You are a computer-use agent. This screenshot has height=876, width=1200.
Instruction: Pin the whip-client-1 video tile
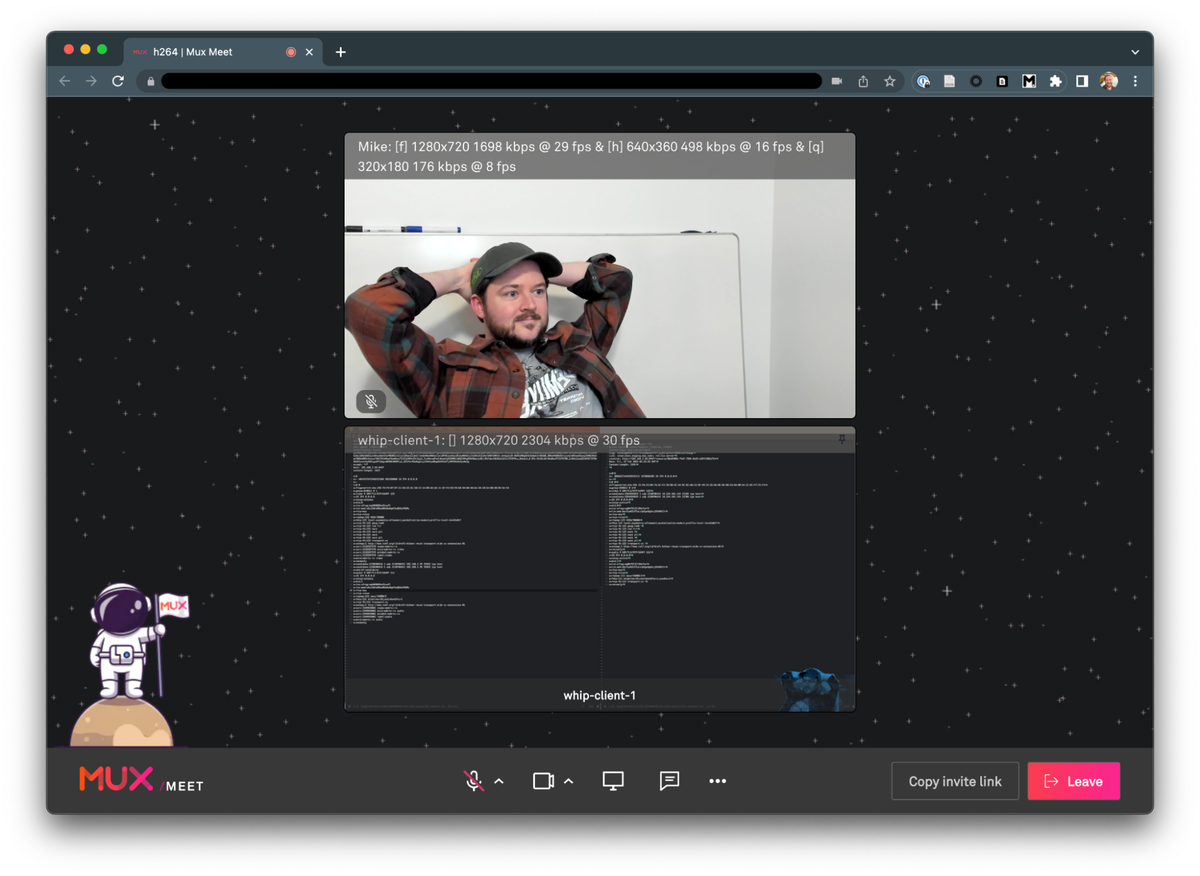pos(840,440)
